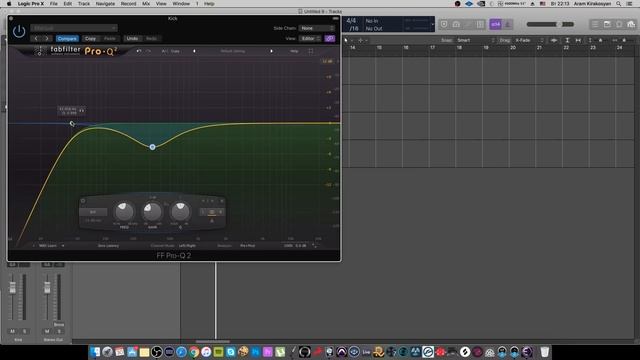Click the MIDI Learn button
The height and width of the screenshot is (360, 640).
[x=48, y=246]
